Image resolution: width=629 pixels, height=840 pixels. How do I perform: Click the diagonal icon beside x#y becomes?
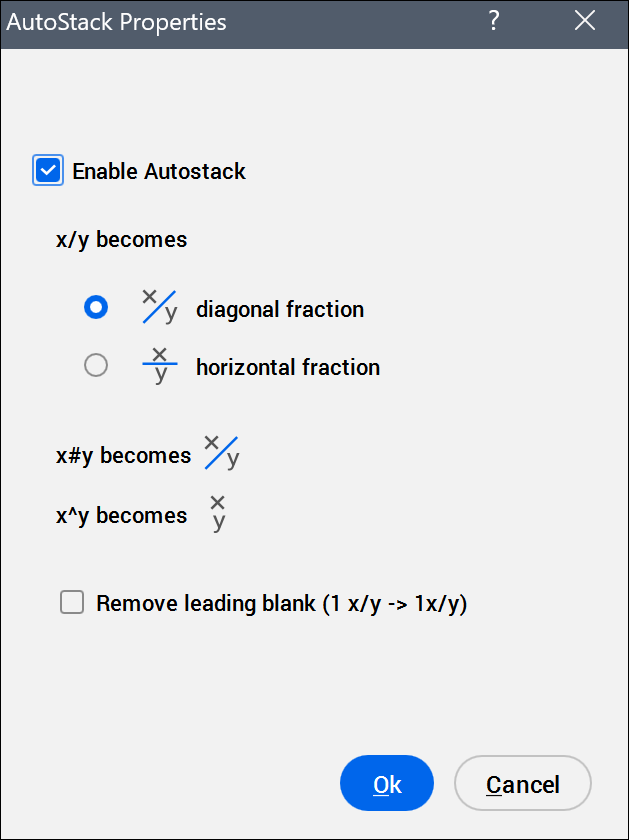pos(222,453)
